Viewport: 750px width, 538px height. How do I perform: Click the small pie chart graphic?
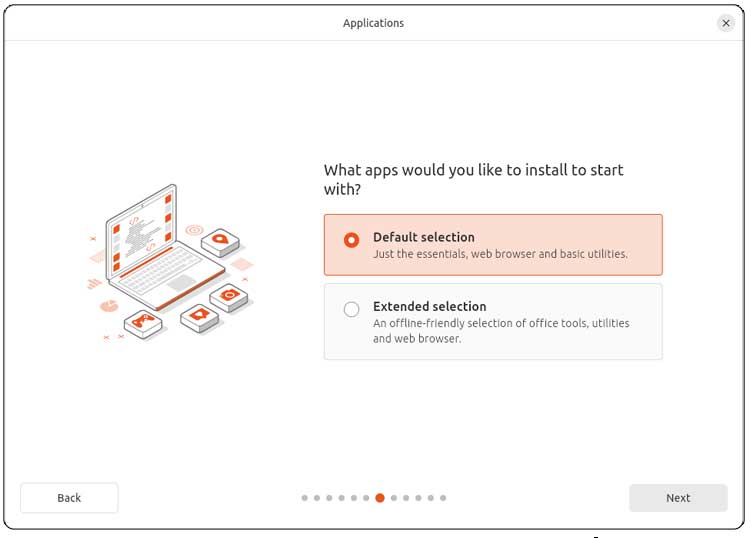(109, 305)
